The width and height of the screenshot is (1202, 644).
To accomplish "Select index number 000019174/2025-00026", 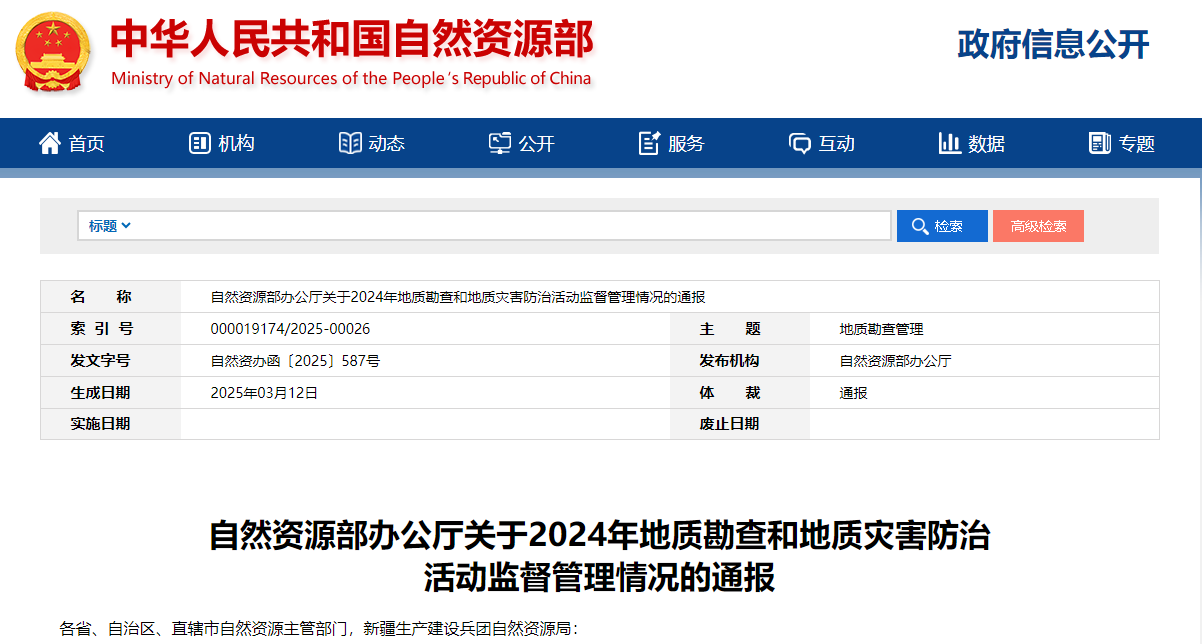I will tap(291, 329).
